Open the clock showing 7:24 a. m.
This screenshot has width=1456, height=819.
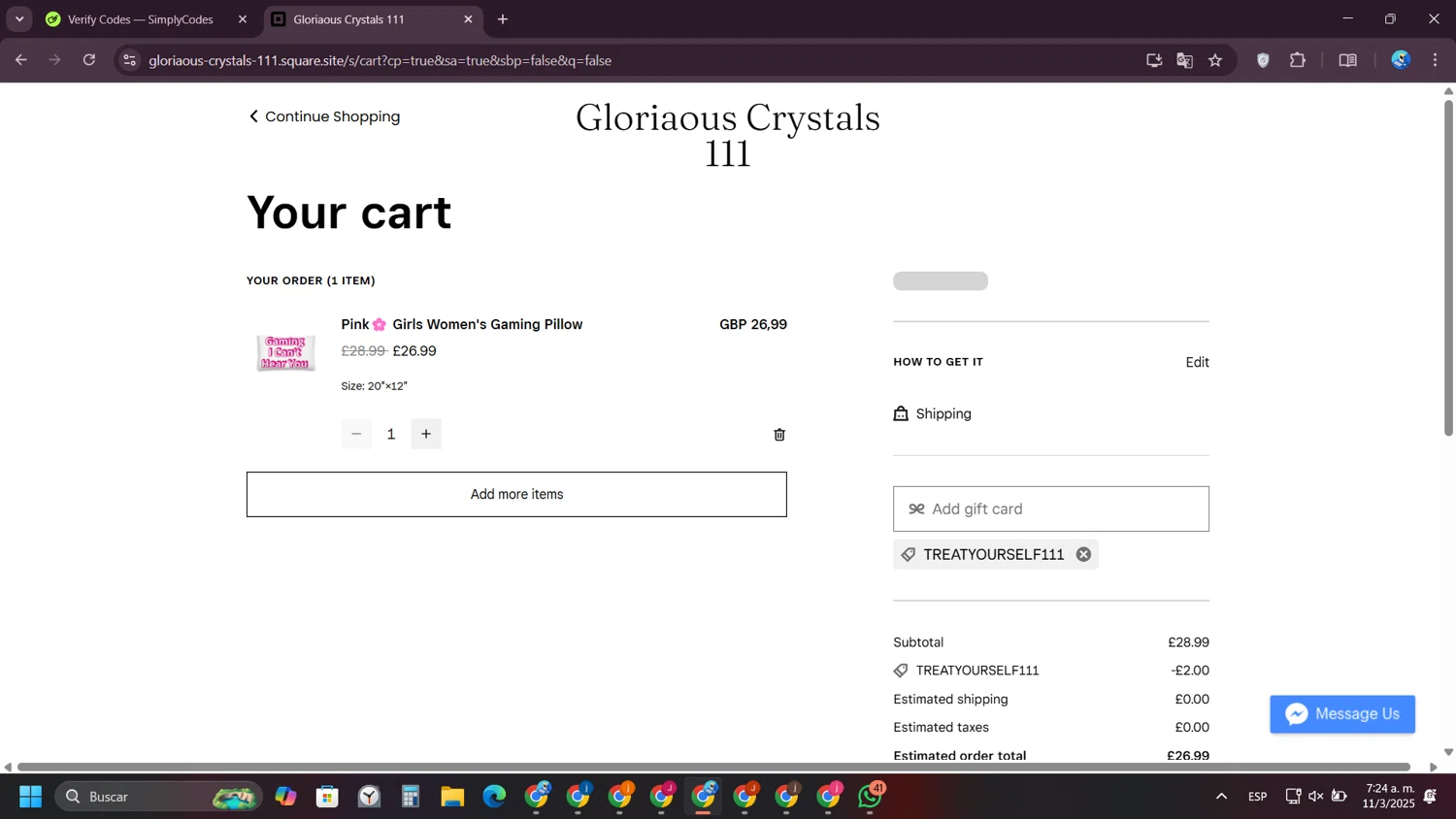point(1390,796)
